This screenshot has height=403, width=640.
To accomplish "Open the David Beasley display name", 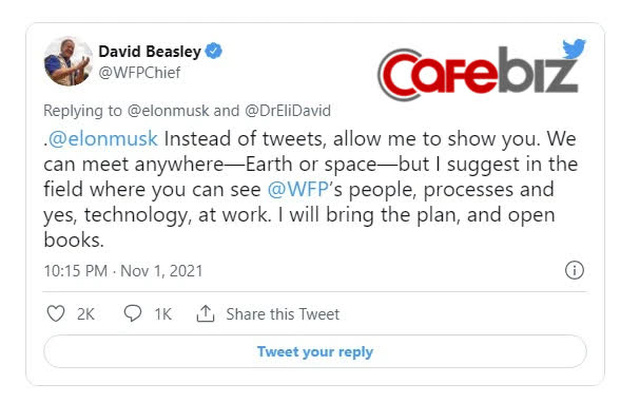I will [x=149, y=51].
